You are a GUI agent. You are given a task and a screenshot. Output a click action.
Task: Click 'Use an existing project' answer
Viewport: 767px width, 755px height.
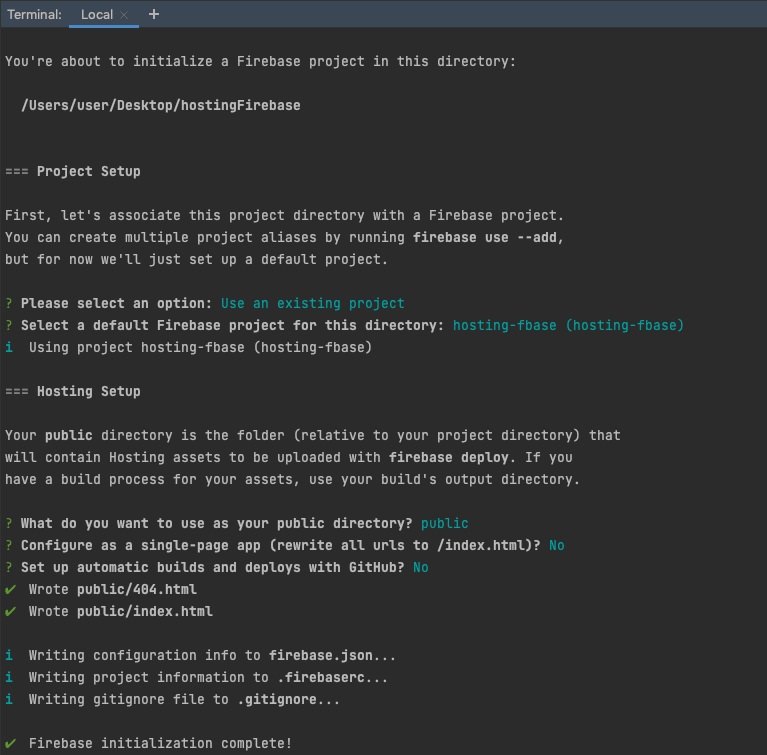coord(313,303)
